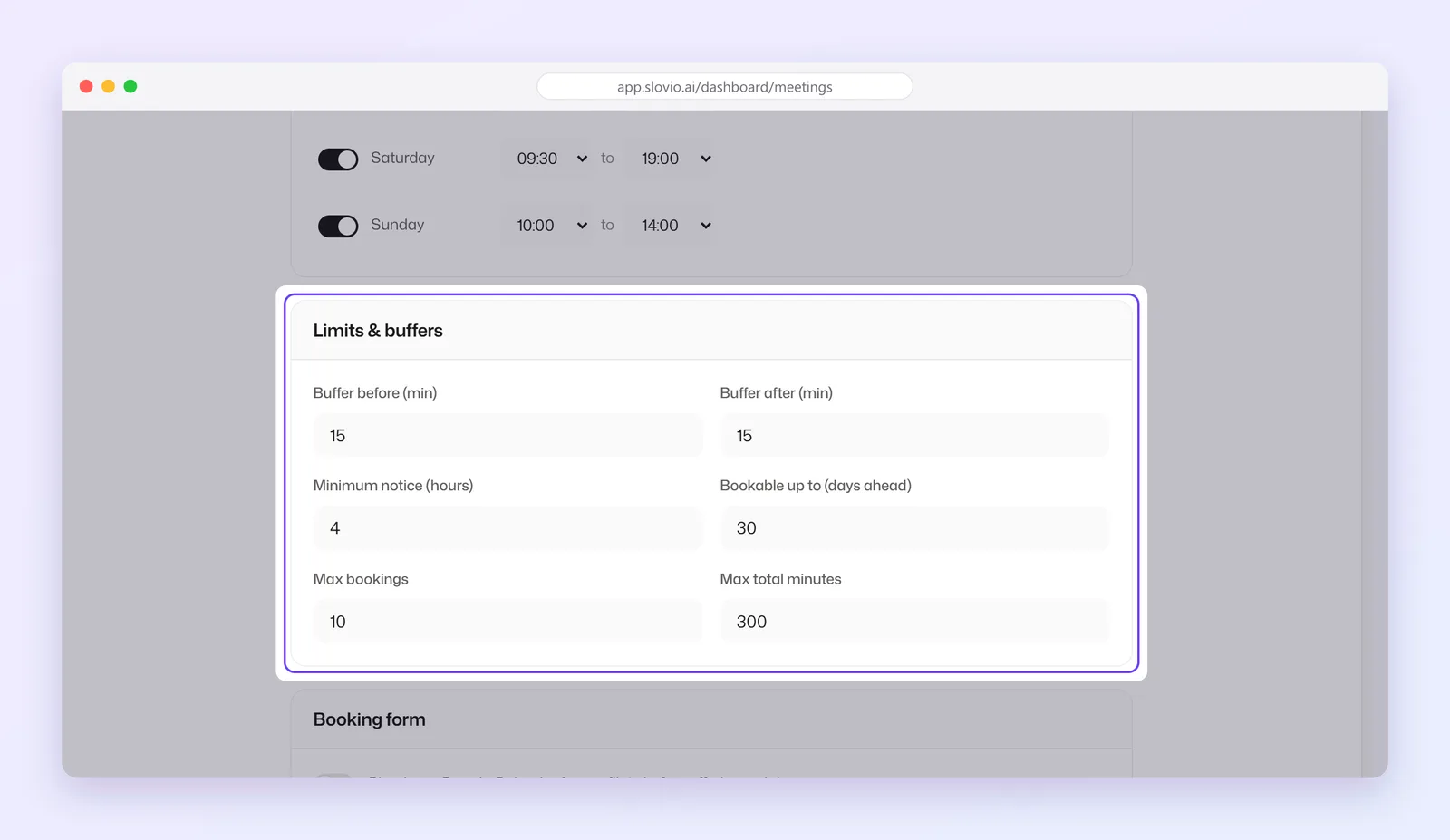
Task: Click the Saturday day label
Action: click(x=402, y=158)
